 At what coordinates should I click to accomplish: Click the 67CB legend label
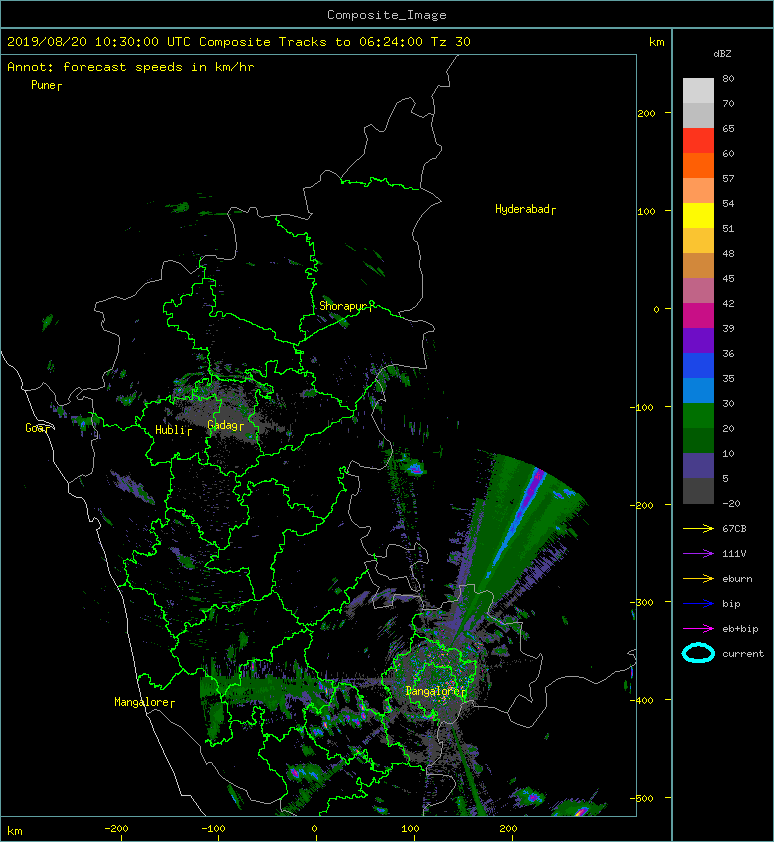click(x=734, y=529)
